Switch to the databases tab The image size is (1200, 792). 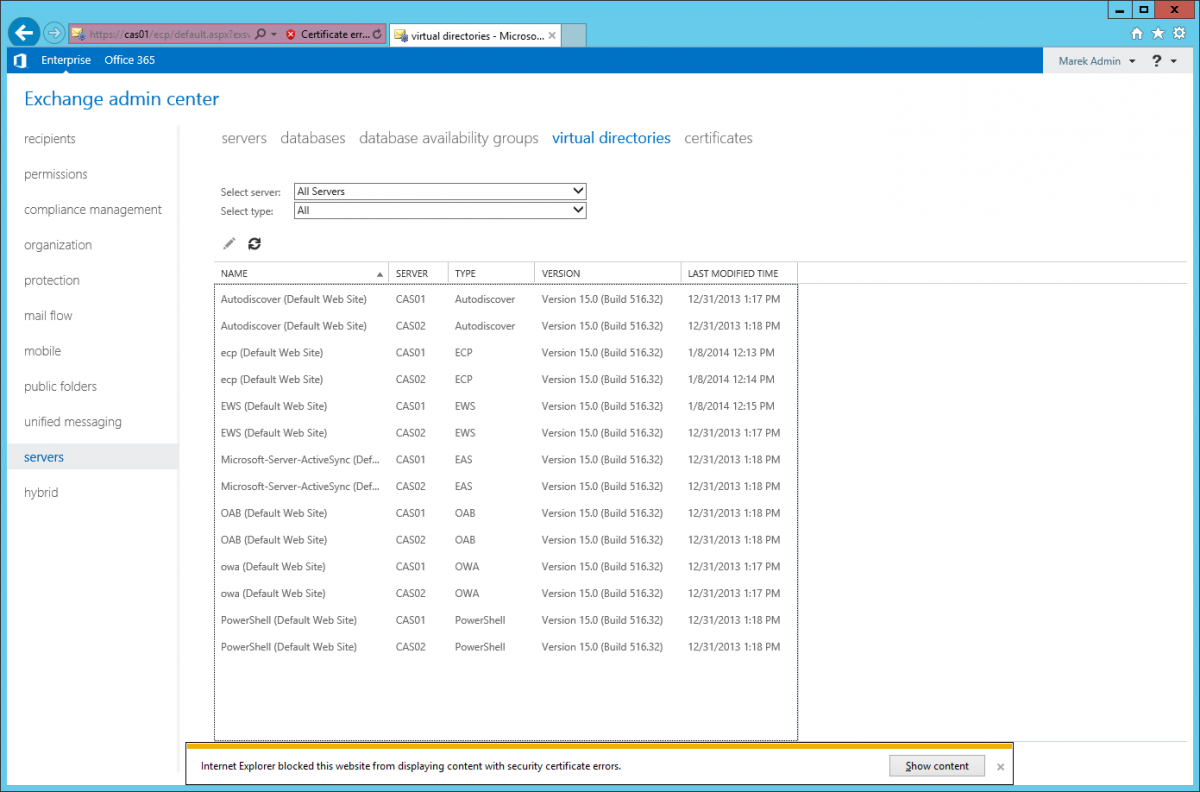(313, 138)
